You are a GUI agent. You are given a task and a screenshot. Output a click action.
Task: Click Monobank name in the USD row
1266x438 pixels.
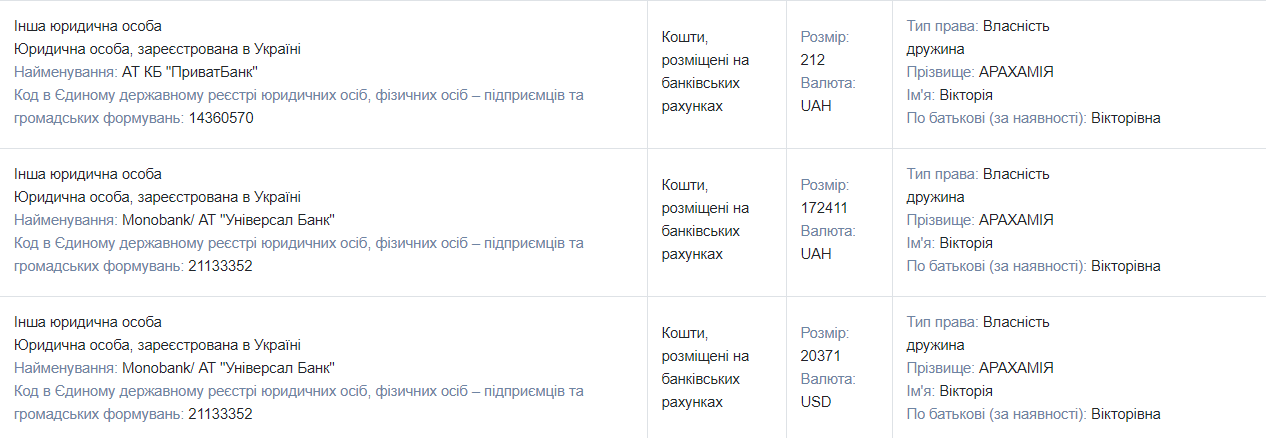pyautogui.click(x=228, y=368)
